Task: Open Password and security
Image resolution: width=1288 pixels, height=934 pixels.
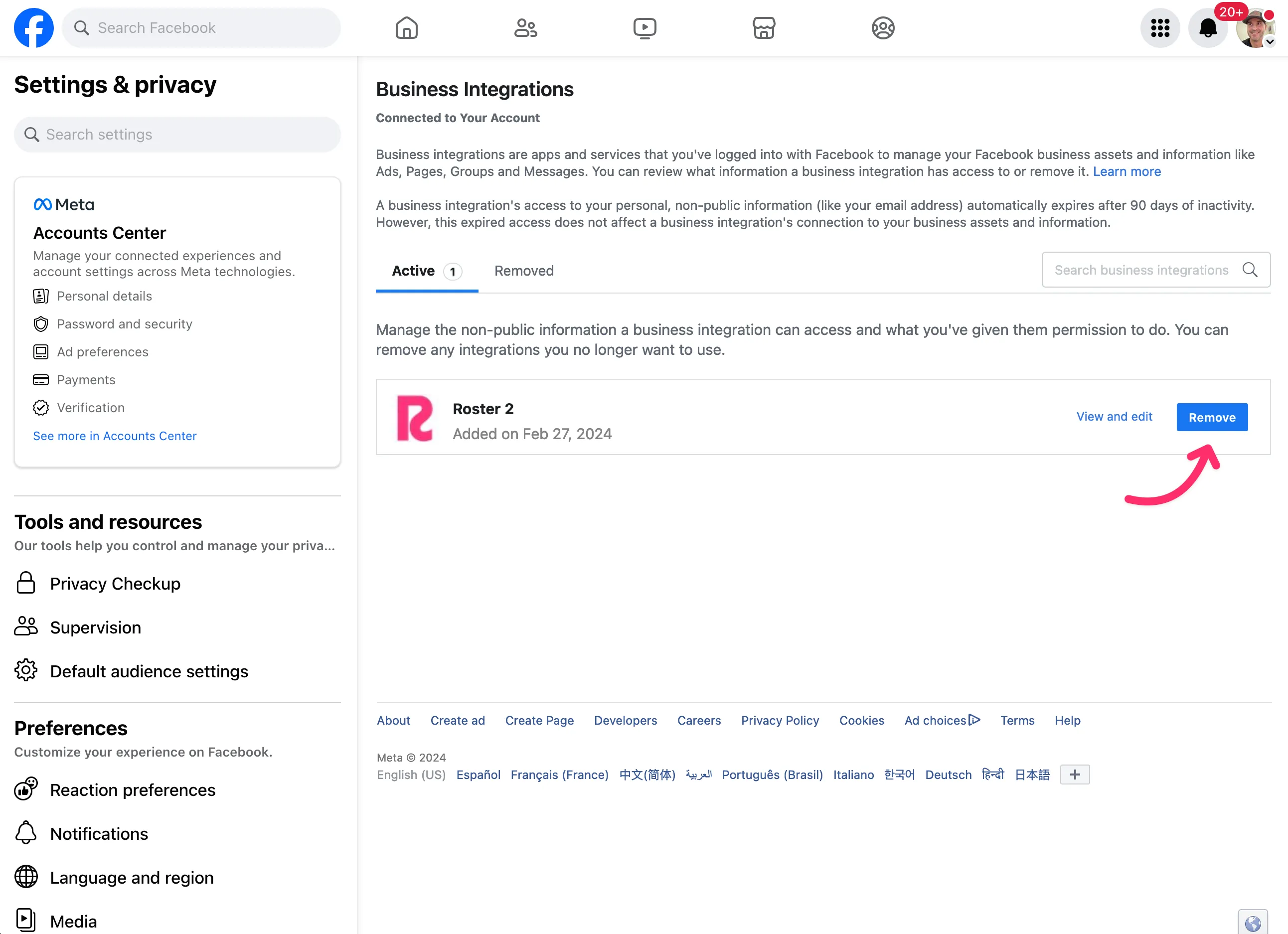Action: (x=113, y=323)
